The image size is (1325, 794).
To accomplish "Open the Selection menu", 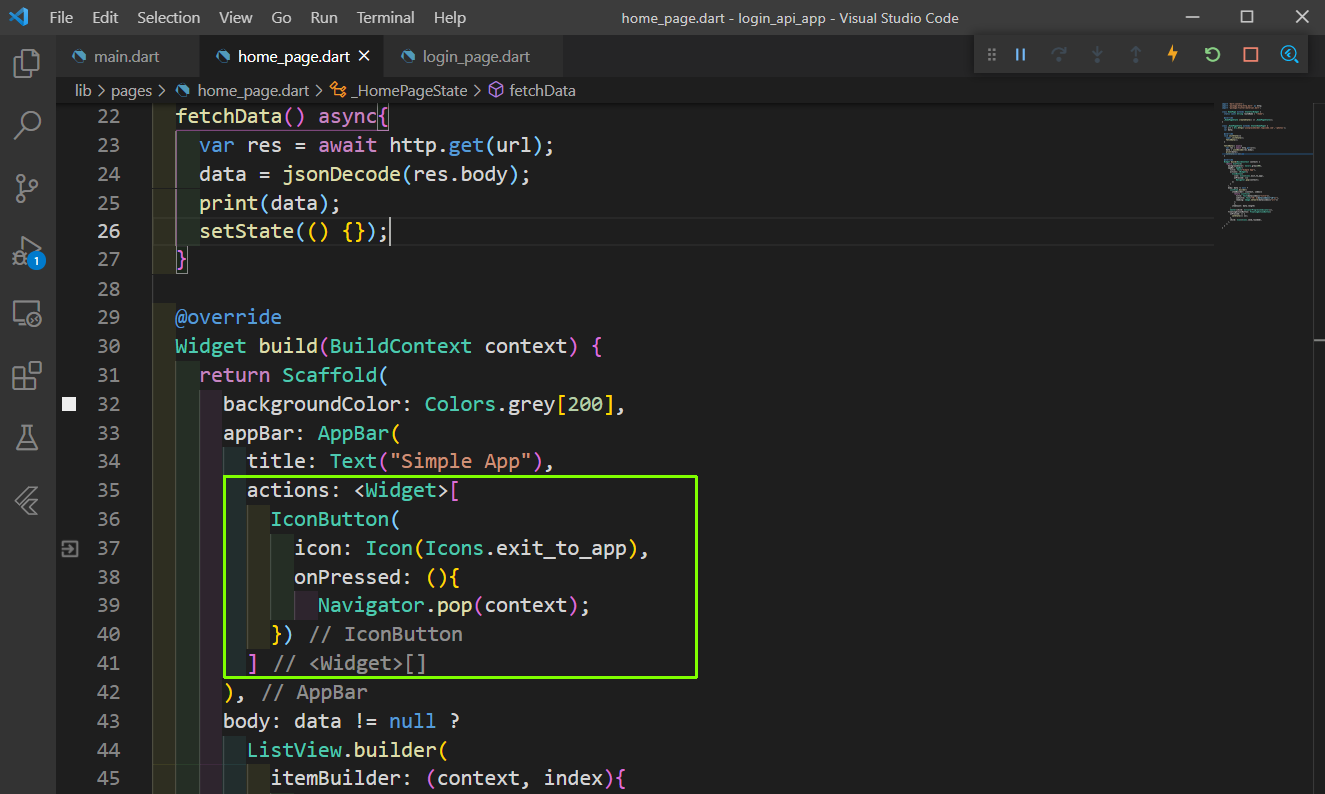I will (x=168, y=18).
